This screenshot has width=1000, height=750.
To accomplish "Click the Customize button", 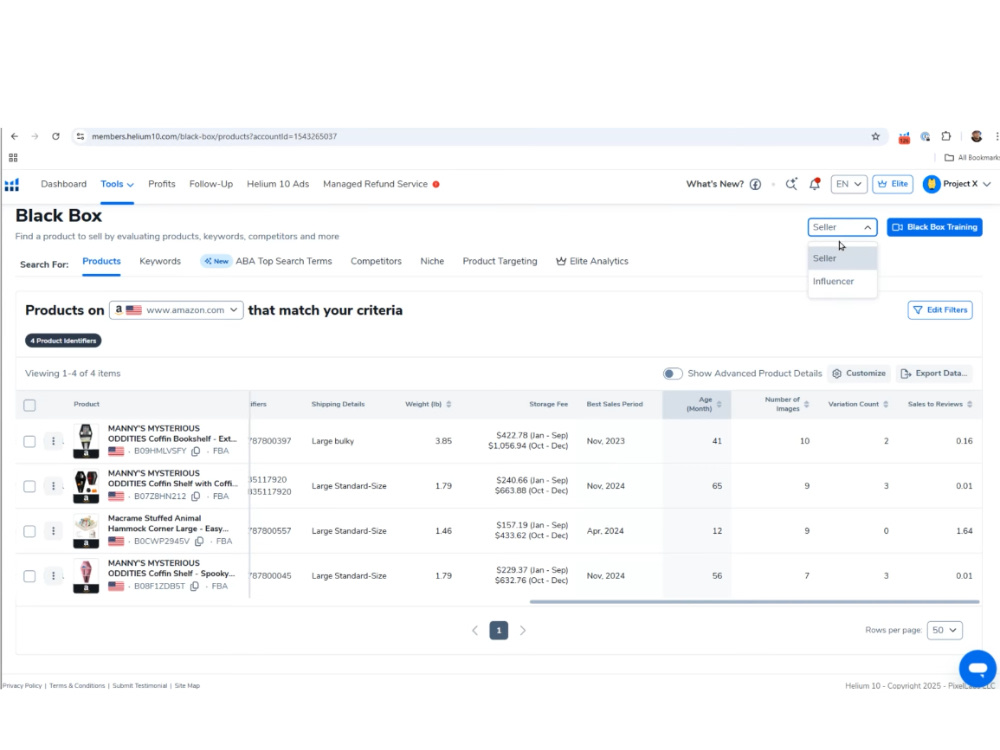I will click(860, 374).
